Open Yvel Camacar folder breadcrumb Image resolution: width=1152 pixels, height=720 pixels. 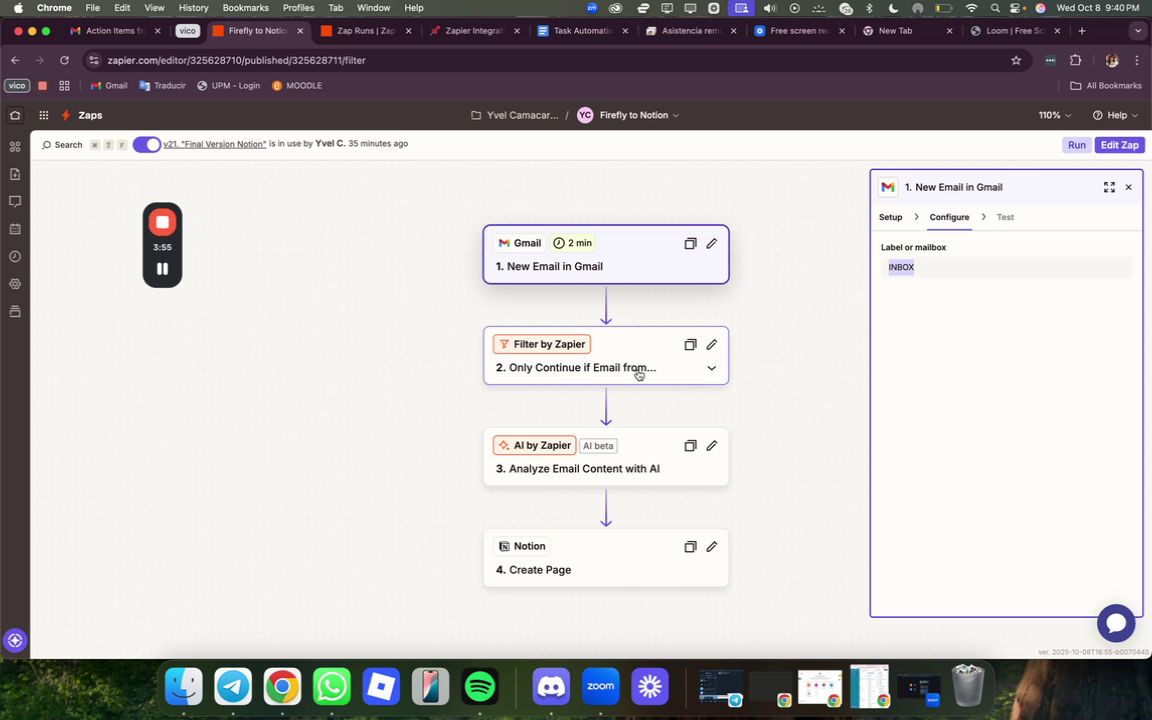[514, 115]
